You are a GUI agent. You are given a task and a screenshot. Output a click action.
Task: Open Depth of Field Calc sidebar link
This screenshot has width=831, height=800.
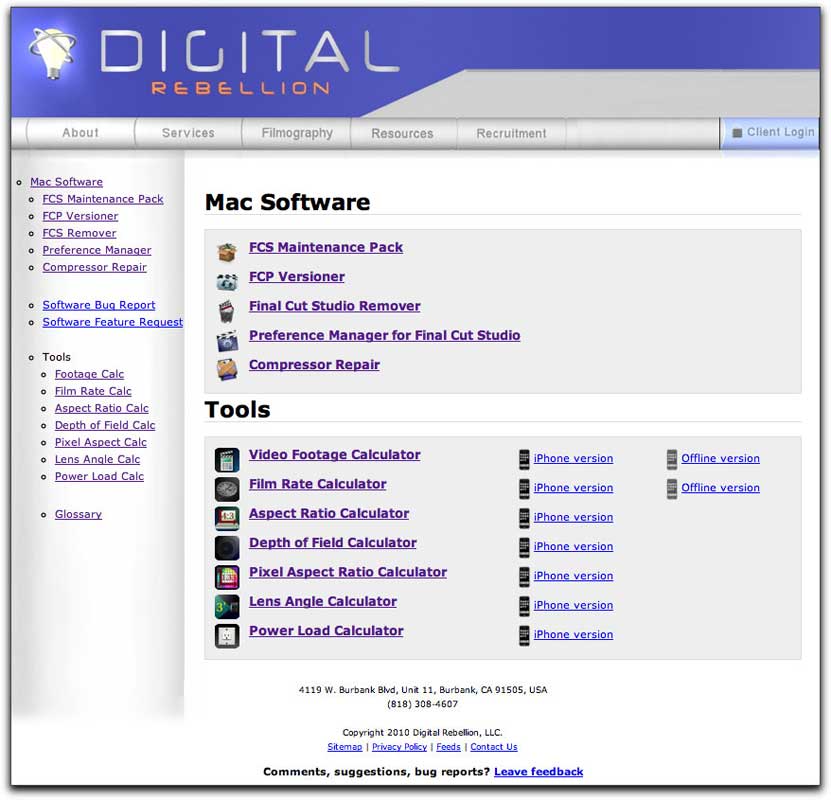[x=105, y=425]
